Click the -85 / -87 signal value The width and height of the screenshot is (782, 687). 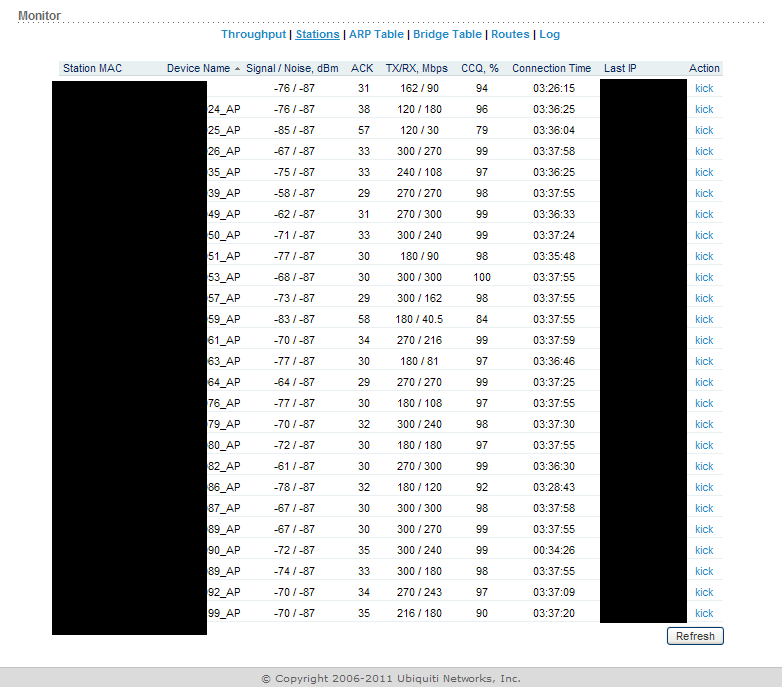click(294, 130)
